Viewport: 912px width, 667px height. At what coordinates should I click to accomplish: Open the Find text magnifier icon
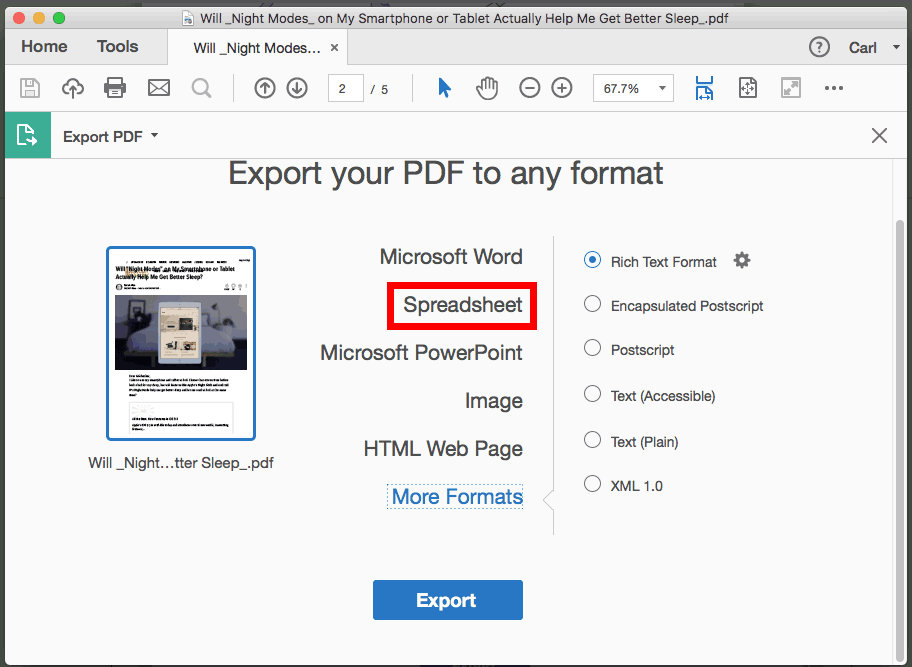tap(201, 88)
